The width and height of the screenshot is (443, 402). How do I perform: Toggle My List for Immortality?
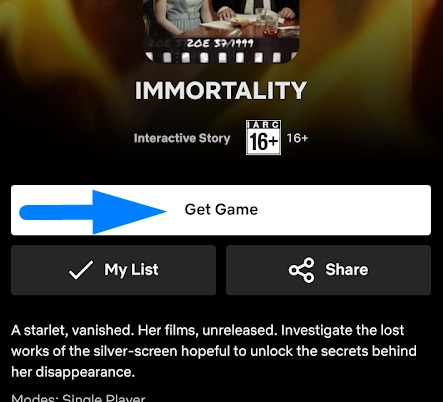click(113, 270)
